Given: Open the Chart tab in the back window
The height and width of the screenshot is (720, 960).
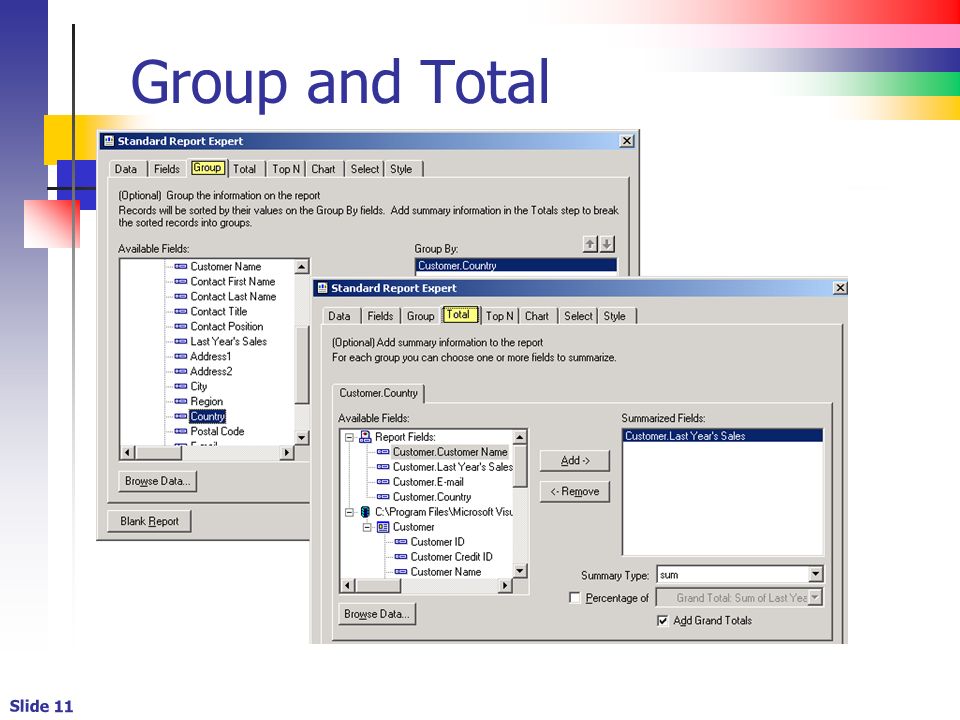Looking at the screenshot, I should (323, 169).
